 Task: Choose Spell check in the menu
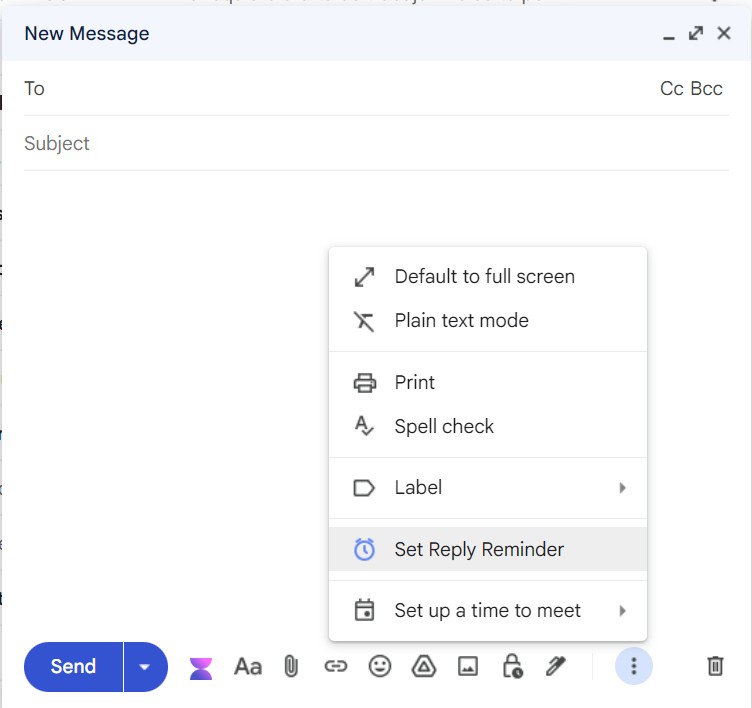444,427
